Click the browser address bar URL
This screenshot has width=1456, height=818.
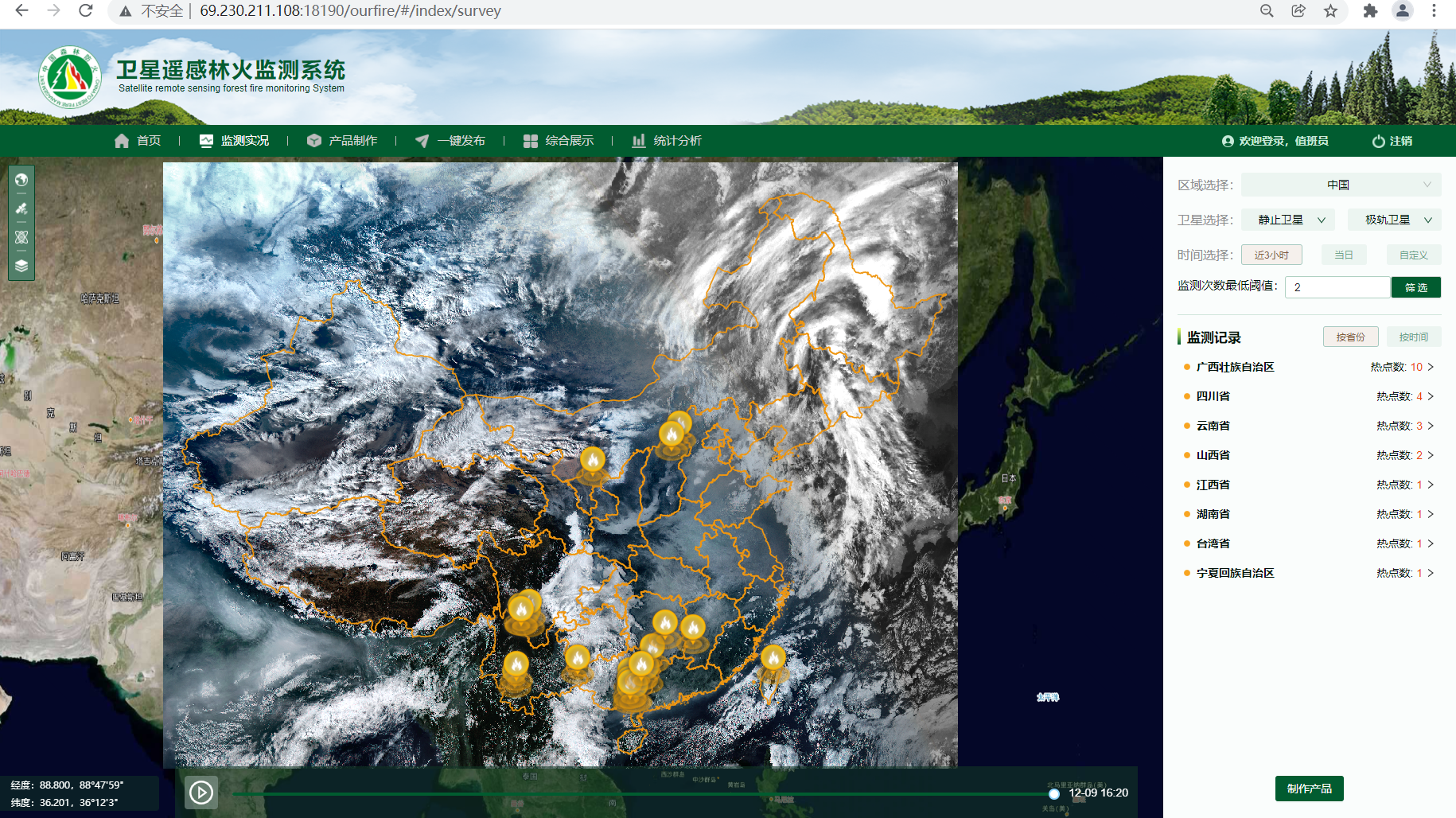(x=350, y=10)
